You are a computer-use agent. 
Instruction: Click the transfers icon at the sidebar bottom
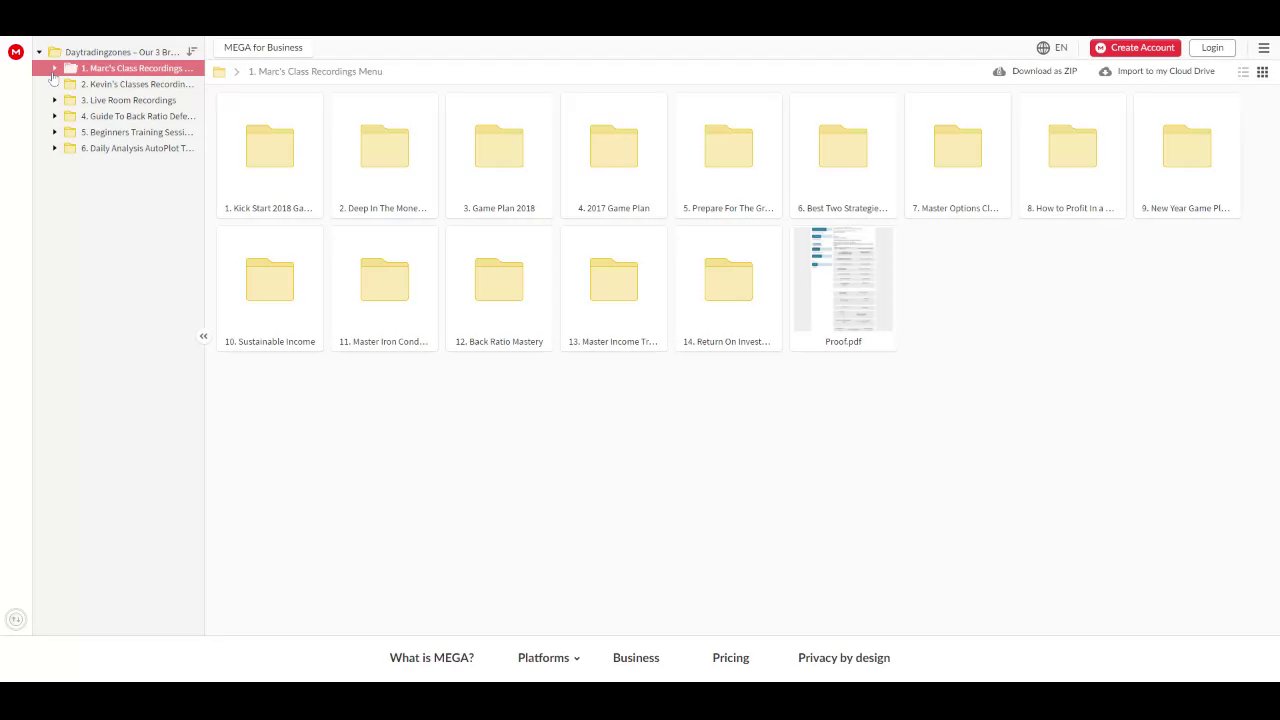(15, 620)
